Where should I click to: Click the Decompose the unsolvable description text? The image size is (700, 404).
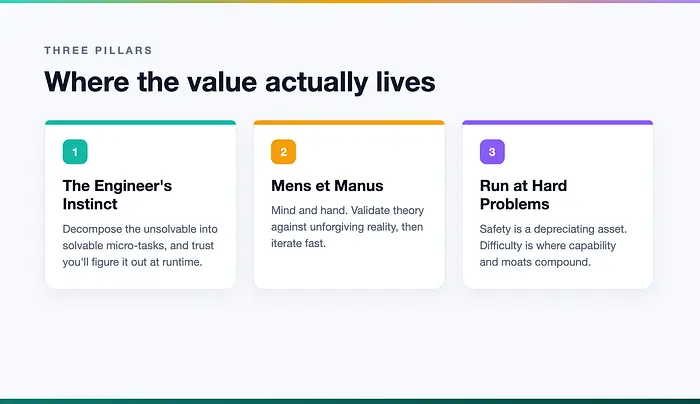click(140, 246)
